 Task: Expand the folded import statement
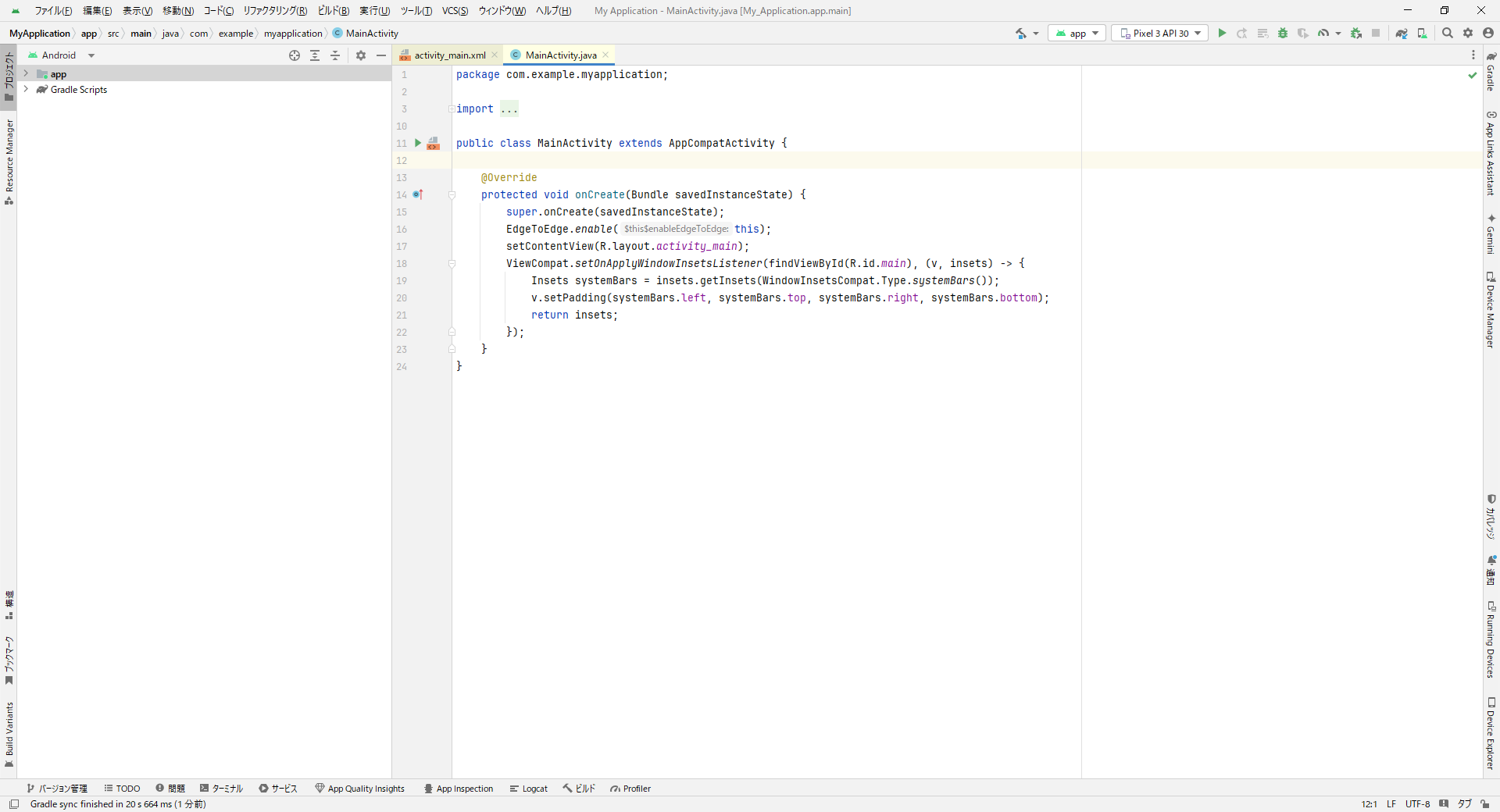coord(509,109)
